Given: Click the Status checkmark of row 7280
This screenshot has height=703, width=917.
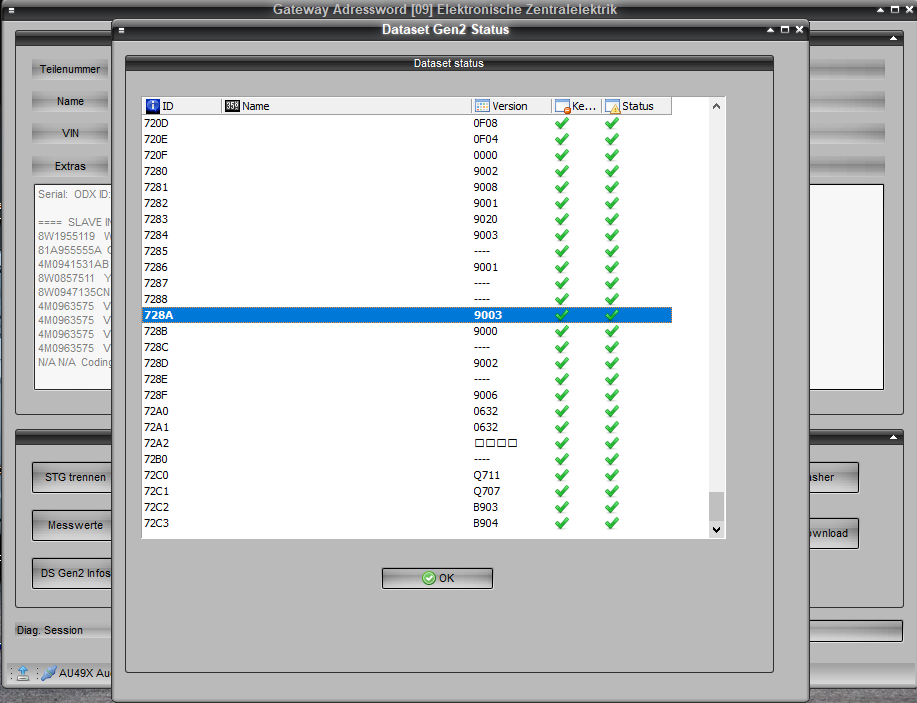Looking at the screenshot, I should (x=612, y=171).
